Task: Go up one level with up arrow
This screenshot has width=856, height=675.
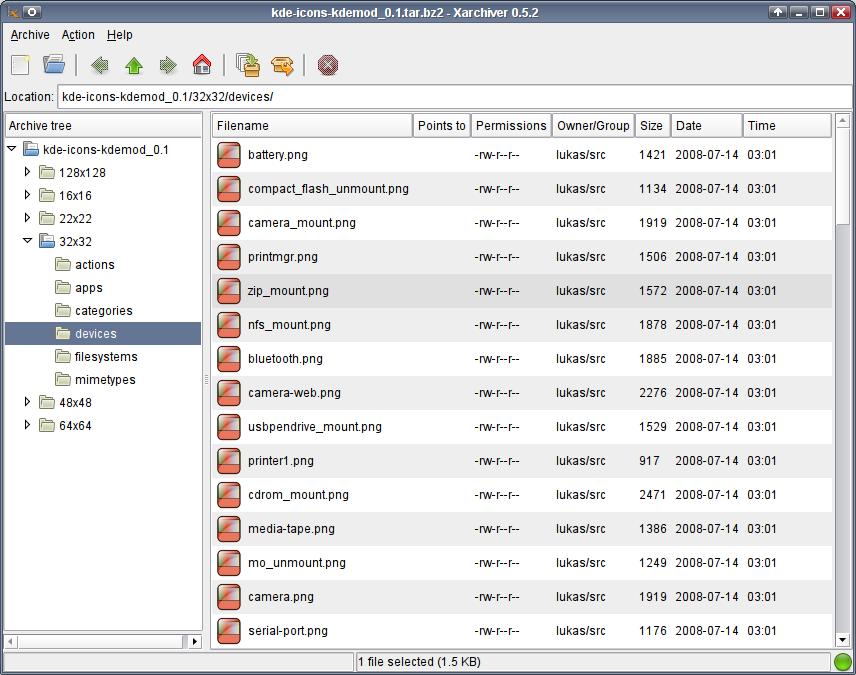Action: coord(134,65)
